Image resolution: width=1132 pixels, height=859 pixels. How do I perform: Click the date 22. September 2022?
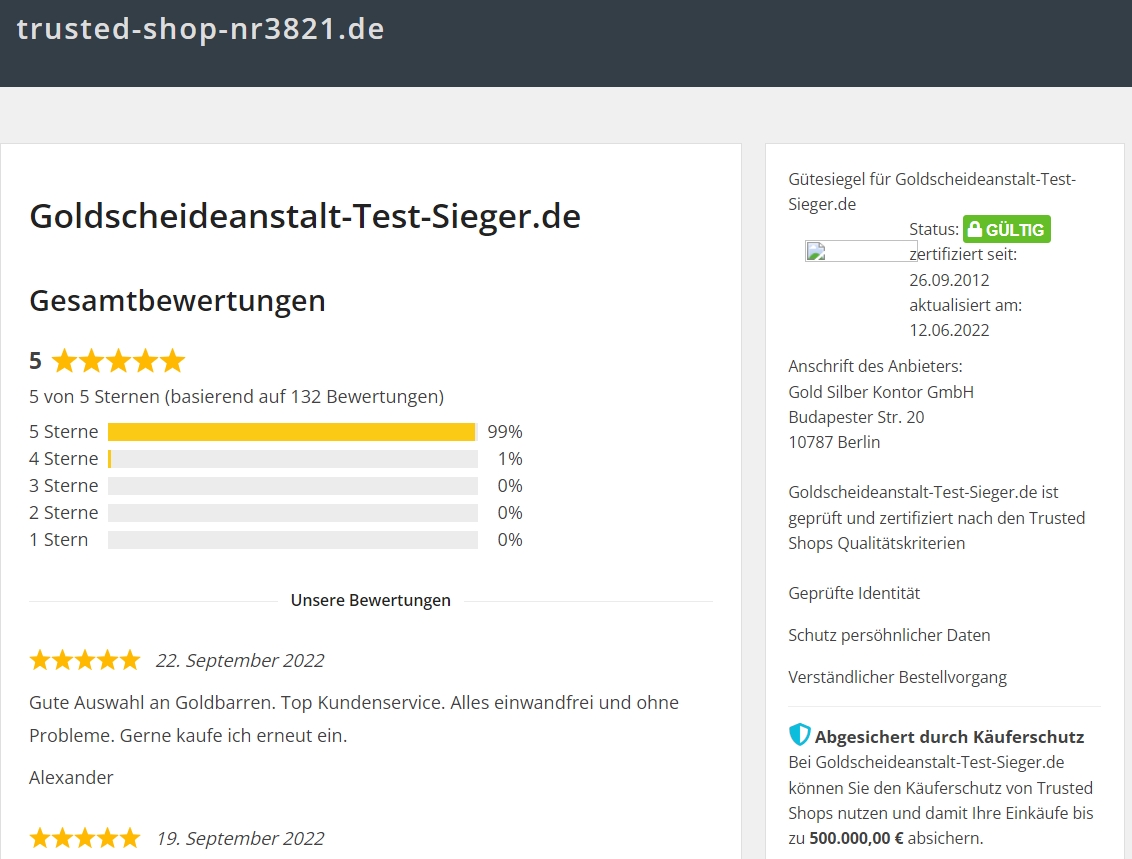[x=240, y=660]
